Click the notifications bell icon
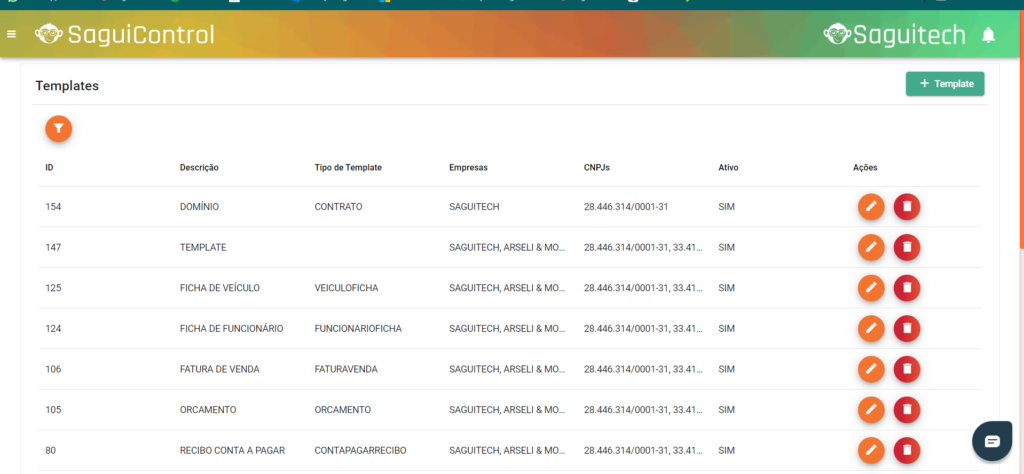This screenshot has height=474, width=1024. pos(988,36)
